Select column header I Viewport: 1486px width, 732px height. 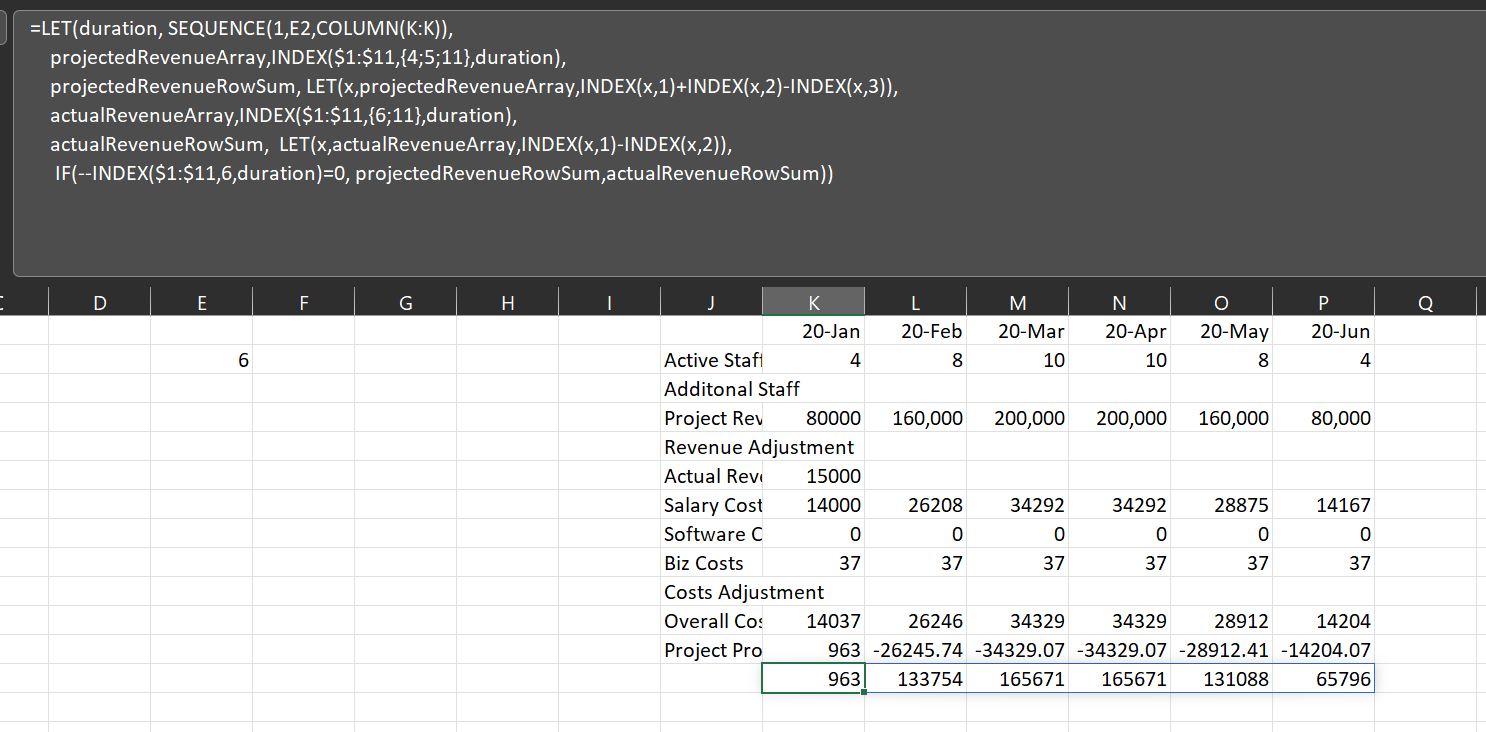609,303
